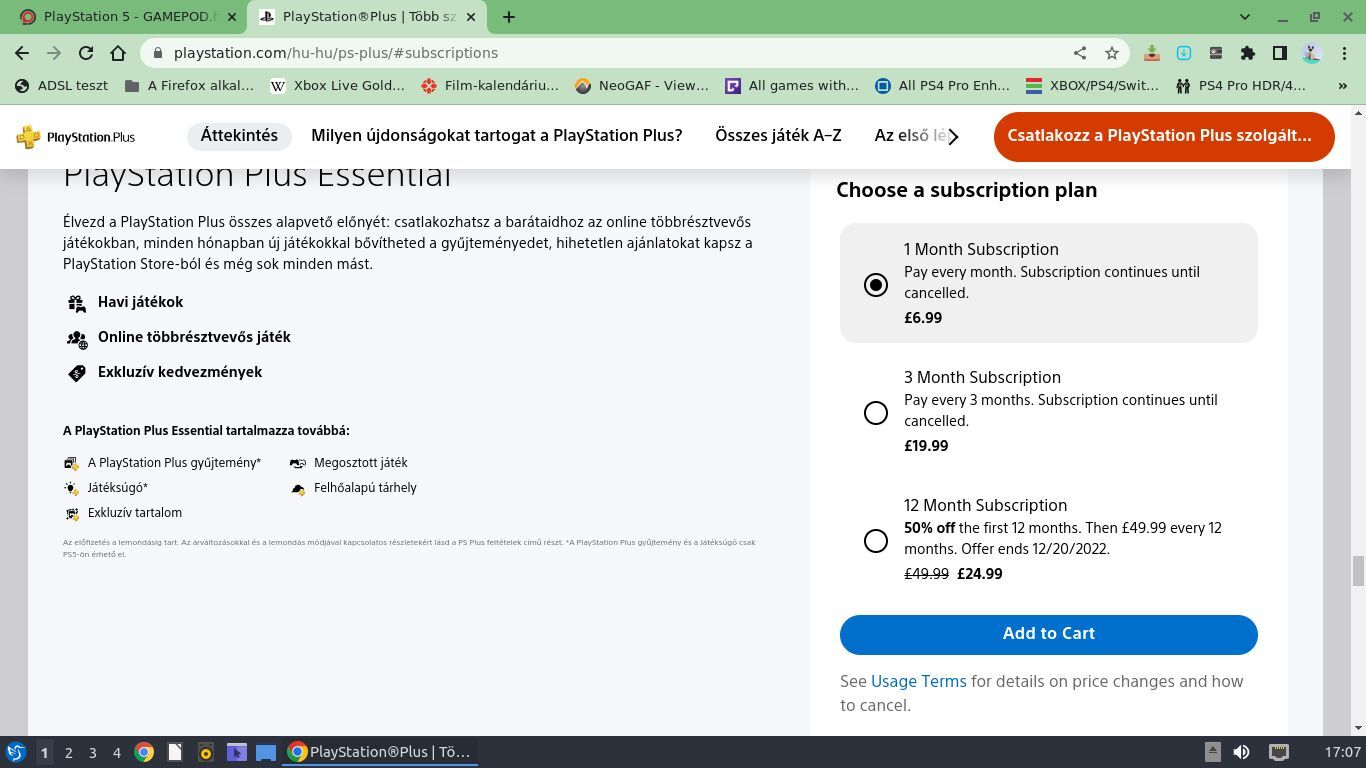Open the removable media eject tray icon
Screen dimensions: 1366x768
coord(1212,752)
